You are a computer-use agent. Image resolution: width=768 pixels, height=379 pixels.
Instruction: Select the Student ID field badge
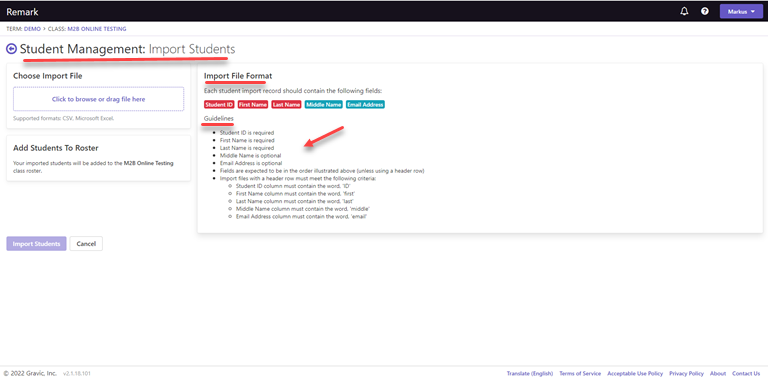click(219, 105)
